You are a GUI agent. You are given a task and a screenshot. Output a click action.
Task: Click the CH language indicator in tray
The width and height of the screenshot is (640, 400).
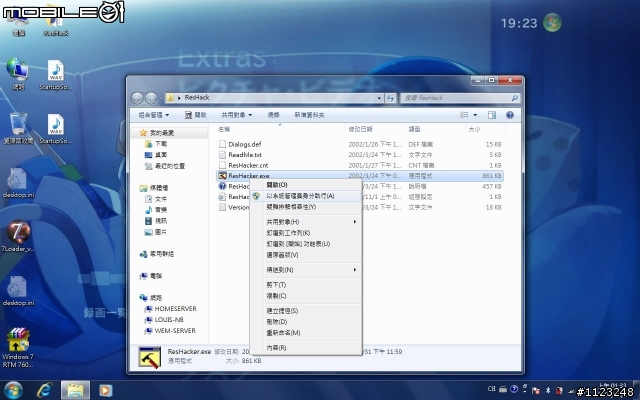tap(491, 389)
